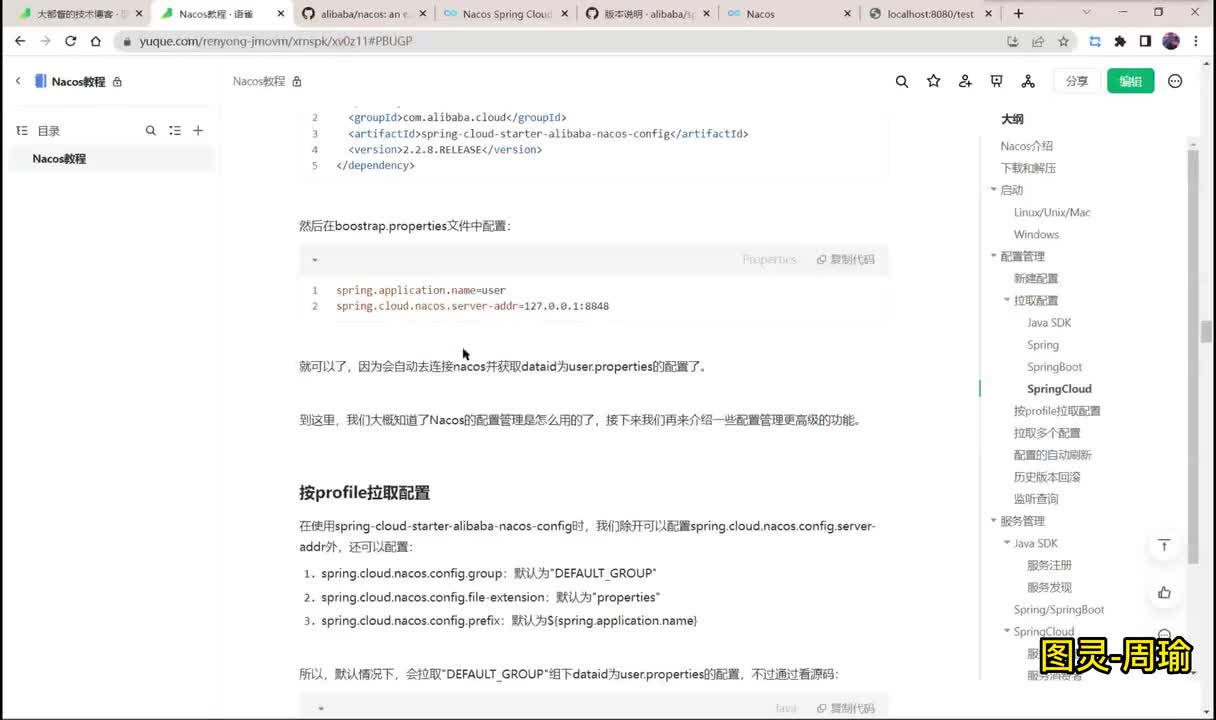This screenshot has height=720, width=1216.
Task: Jump to 新建配置 in outline
Action: pyautogui.click(x=1036, y=278)
